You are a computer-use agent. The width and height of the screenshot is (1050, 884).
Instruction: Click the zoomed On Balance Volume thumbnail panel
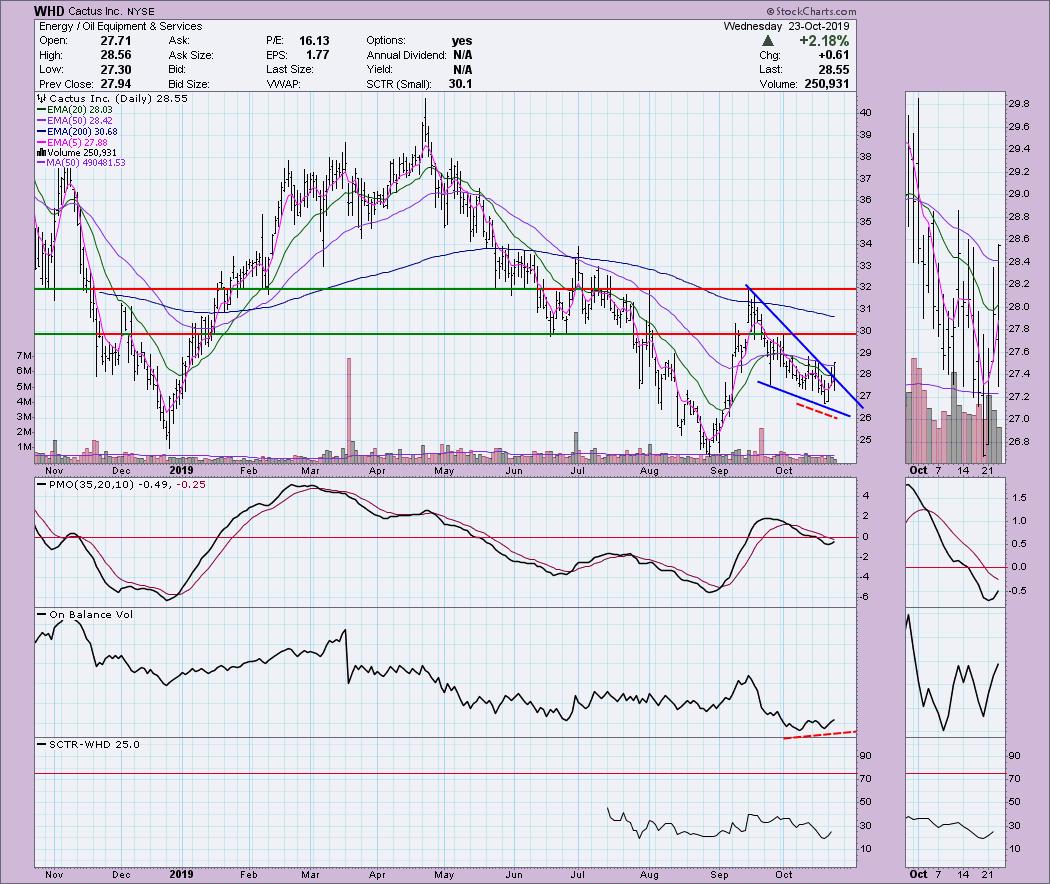tap(956, 672)
